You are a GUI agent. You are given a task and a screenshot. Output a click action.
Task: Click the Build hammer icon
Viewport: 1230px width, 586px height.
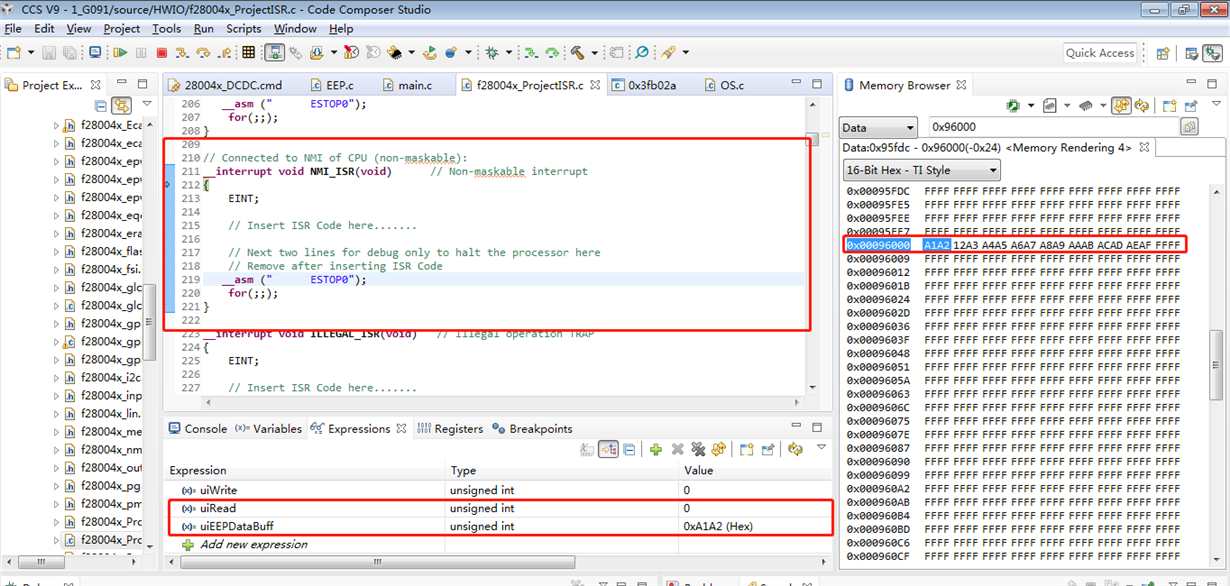click(x=577, y=53)
